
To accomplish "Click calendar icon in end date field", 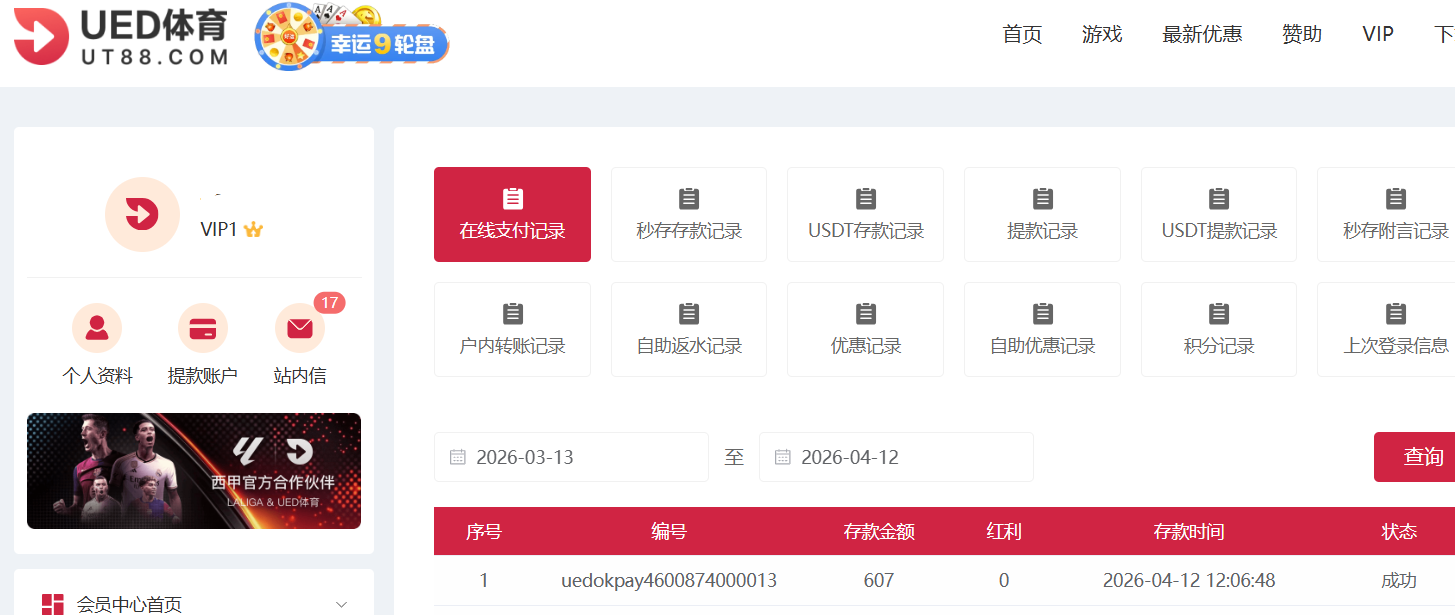I will click(783, 457).
